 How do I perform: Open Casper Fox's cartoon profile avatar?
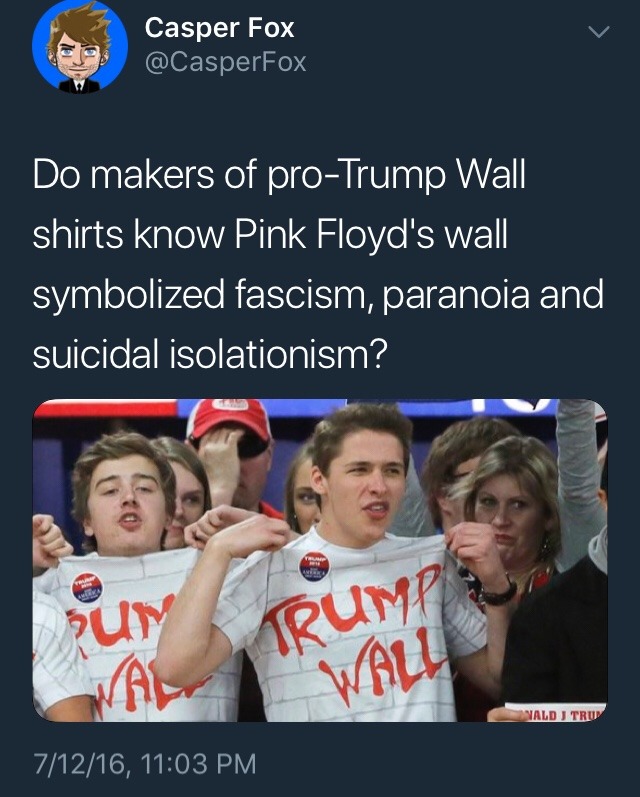tap(80, 47)
